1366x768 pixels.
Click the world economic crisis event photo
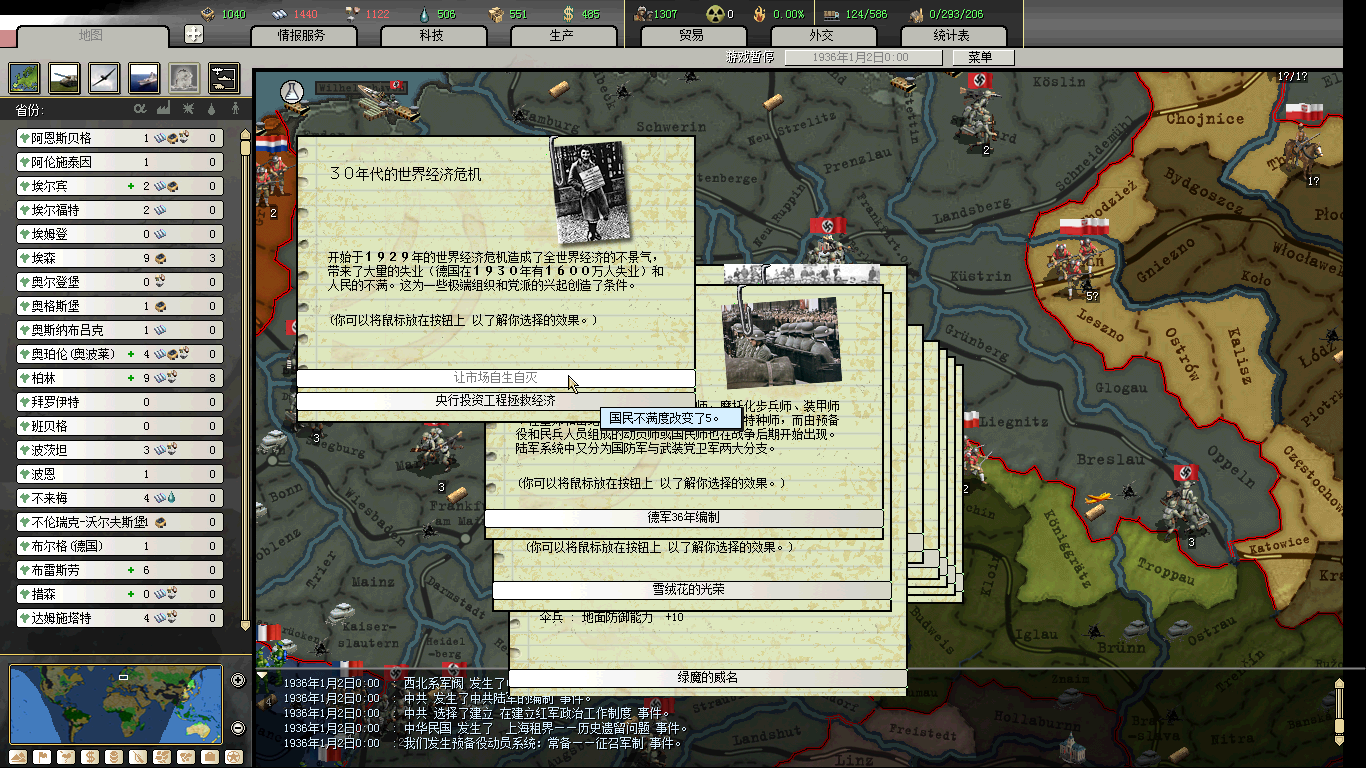click(591, 191)
